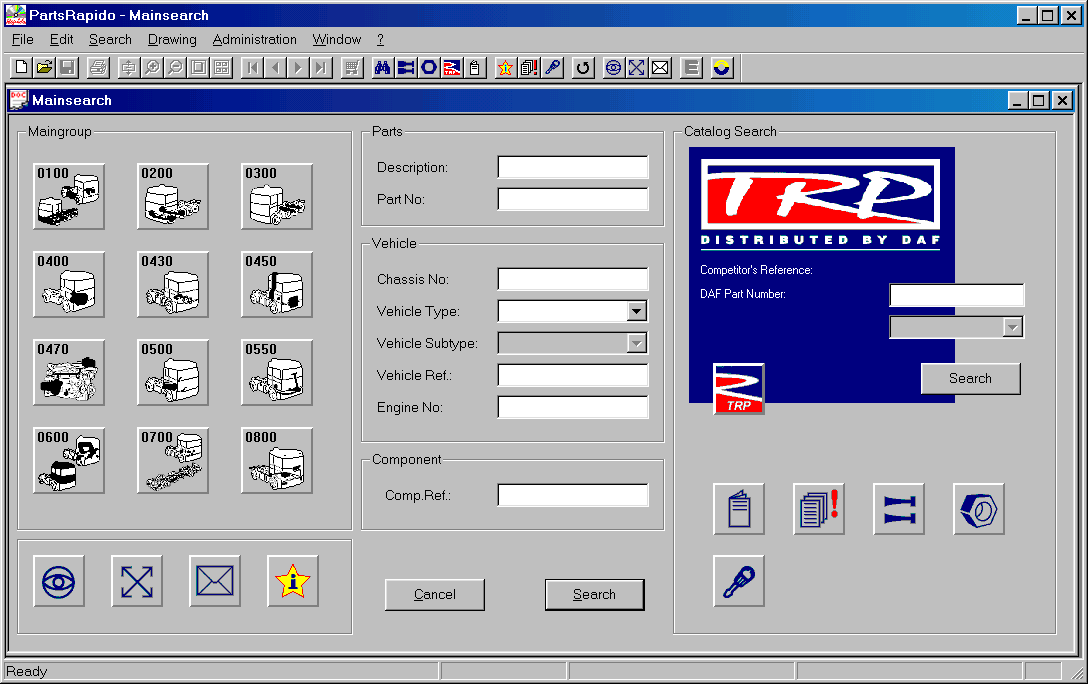Open the ? help menu

click(x=380, y=40)
